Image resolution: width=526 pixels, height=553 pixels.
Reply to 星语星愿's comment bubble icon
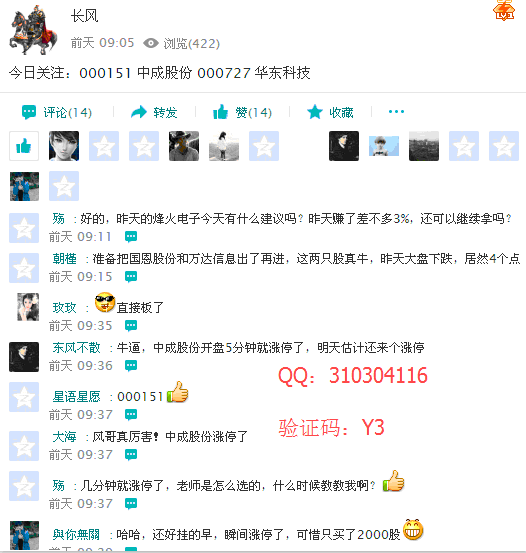tap(131, 414)
